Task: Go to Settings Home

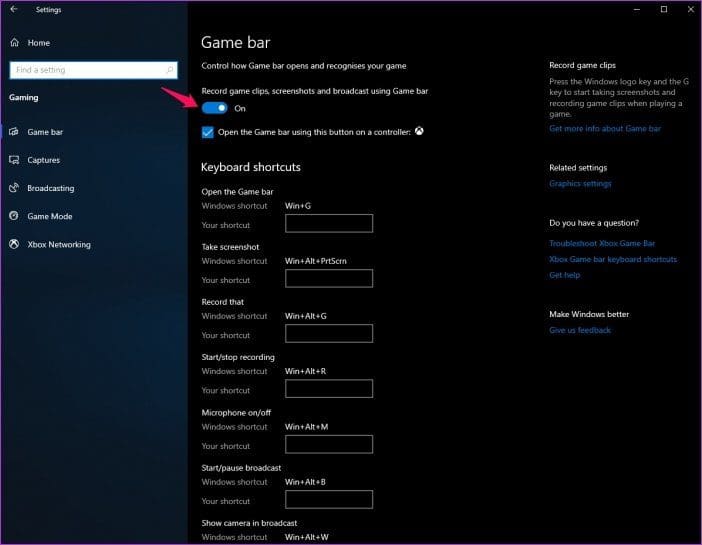Action: click(39, 43)
